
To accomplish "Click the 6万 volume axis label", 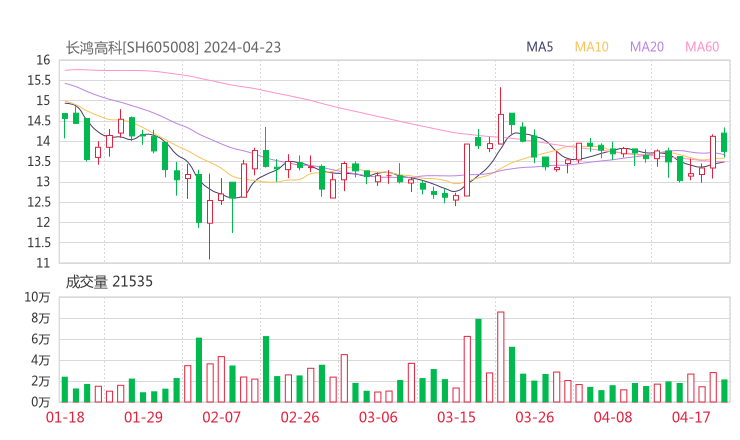I will point(40,339).
